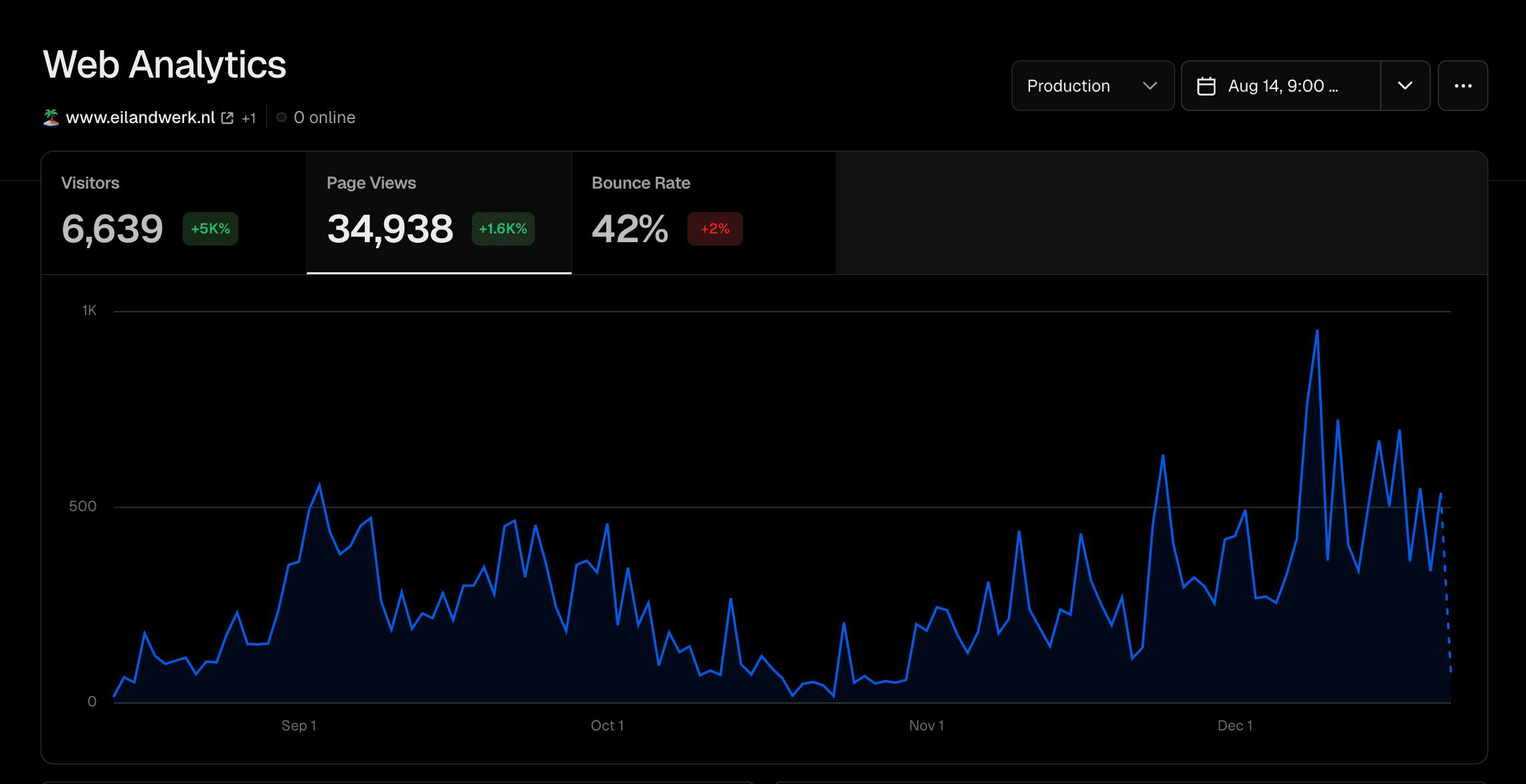Click the +1.6K% page views badge
1526x784 pixels.
click(x=503, y=229)
